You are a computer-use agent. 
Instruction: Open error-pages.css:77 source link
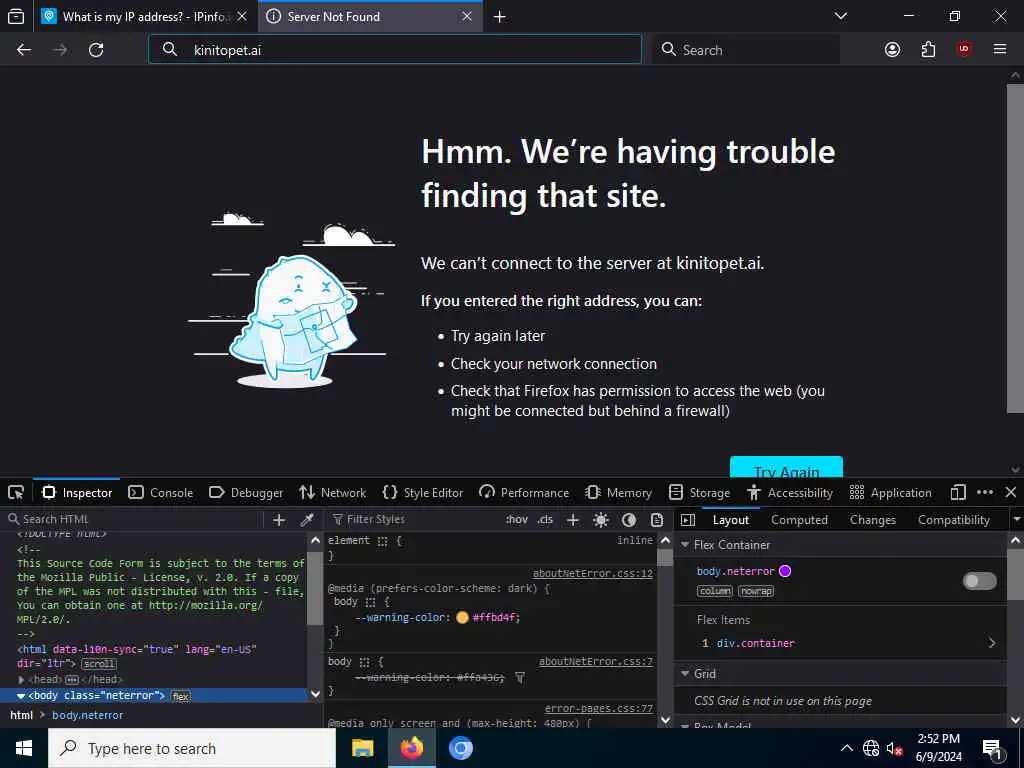click(x=599, y=709)
